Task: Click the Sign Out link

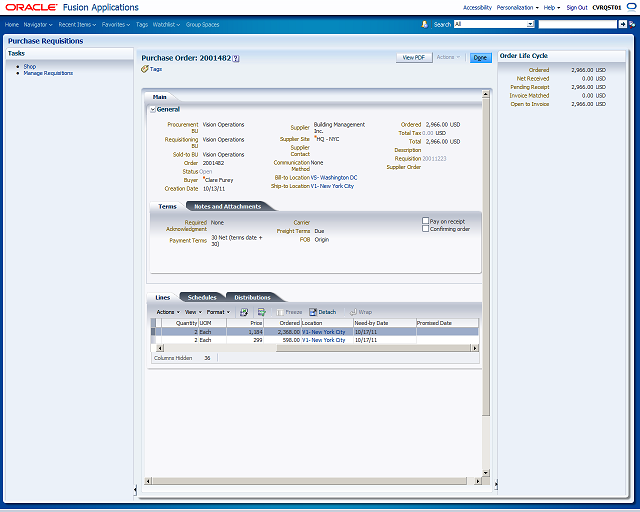Action: pyautogui.click(x=577, y=7)
